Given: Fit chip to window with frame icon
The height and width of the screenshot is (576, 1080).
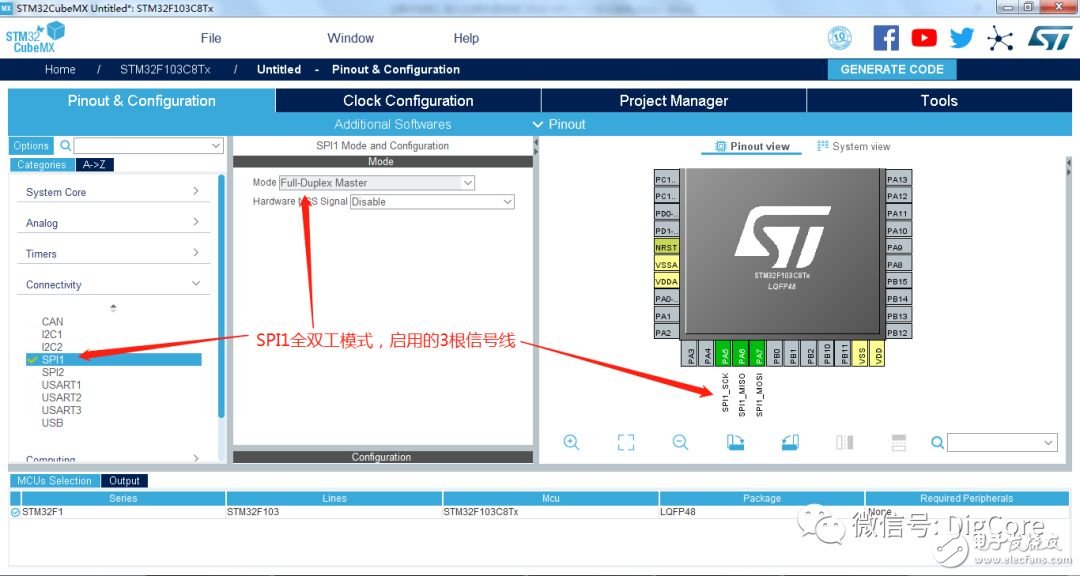Looking at the screenshot, I should 625,442.
